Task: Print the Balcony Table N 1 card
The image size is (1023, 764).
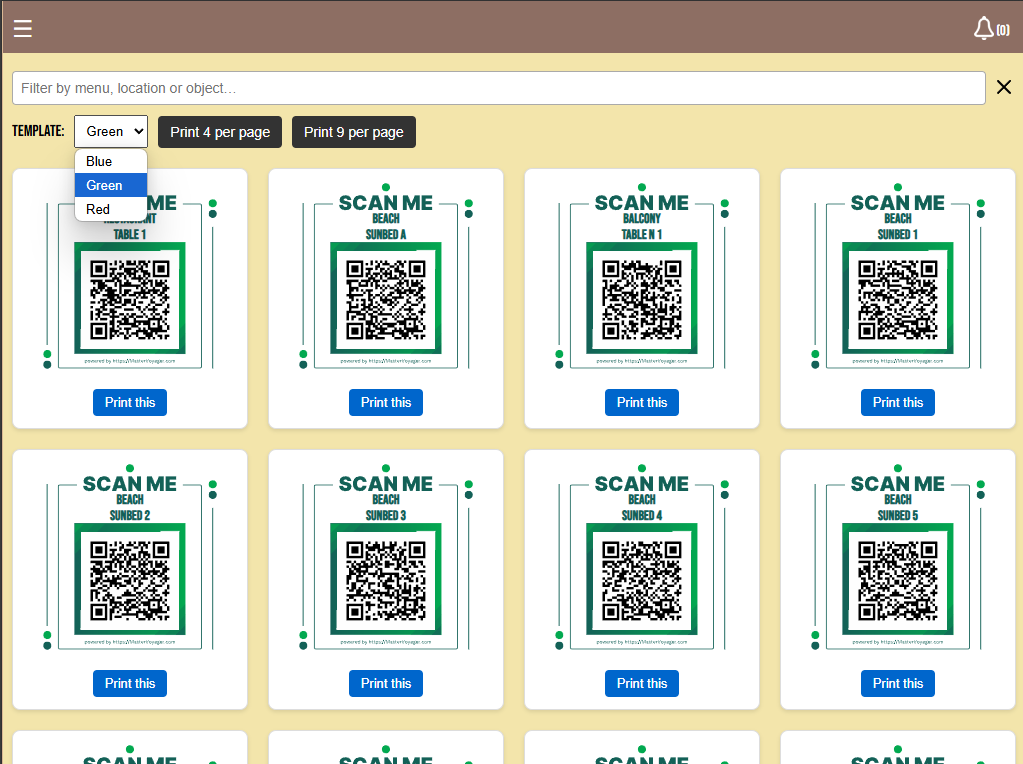Action: tap(642, 403)
